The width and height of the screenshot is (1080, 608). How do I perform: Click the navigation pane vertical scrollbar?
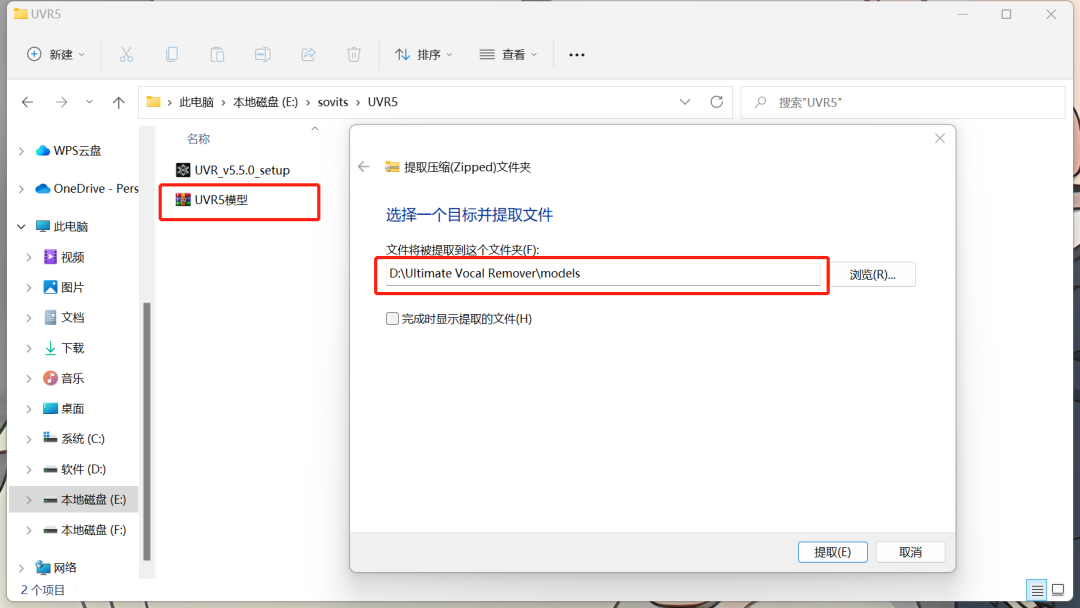(146, 430)
